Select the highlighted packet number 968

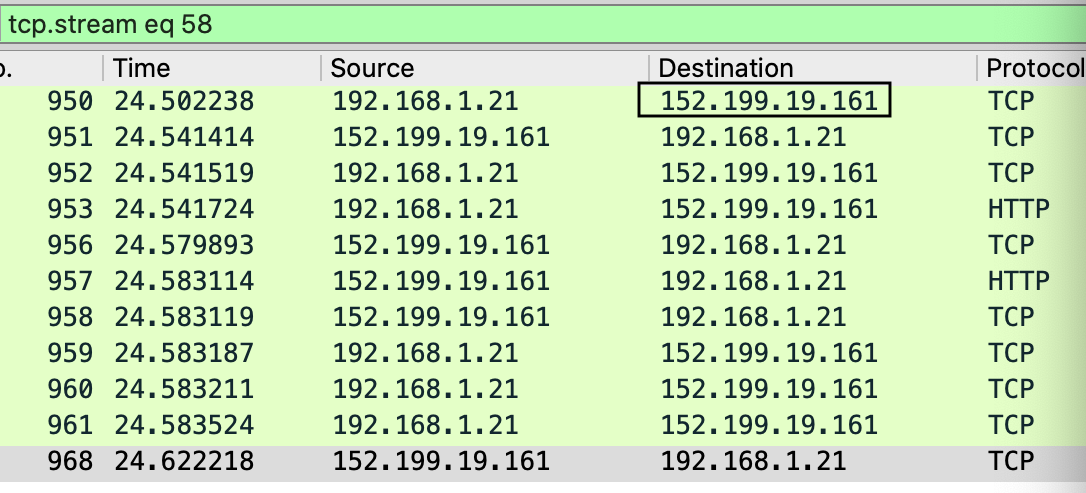pos(543,461)
